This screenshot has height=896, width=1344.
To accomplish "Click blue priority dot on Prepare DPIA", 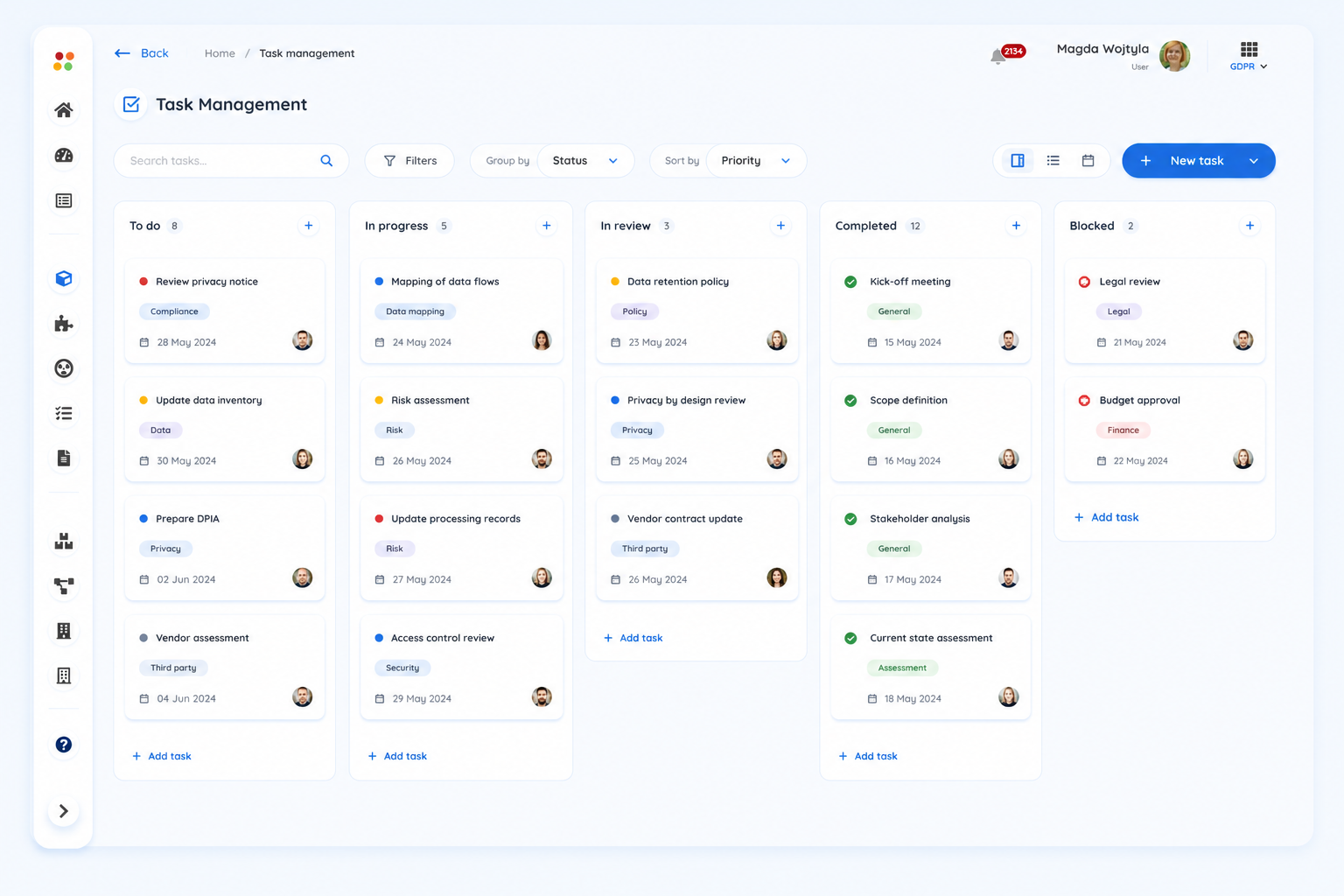I will [x=143, y=519].
